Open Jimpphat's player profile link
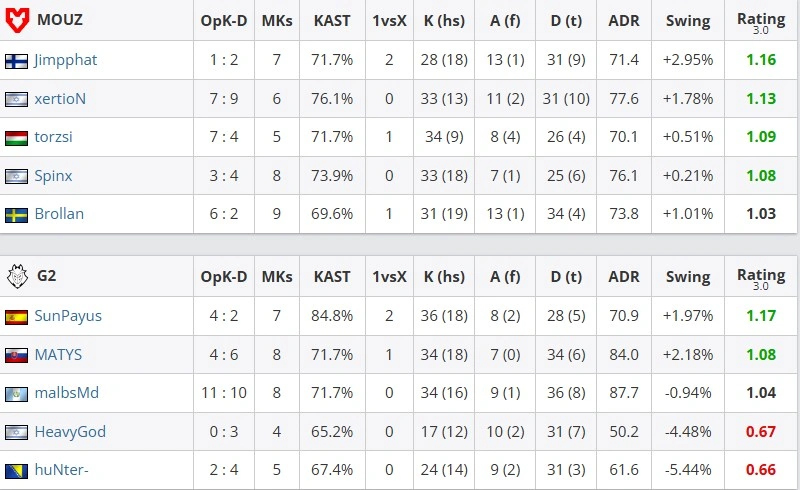The image size is (800, 490). (x=65, y=60)
